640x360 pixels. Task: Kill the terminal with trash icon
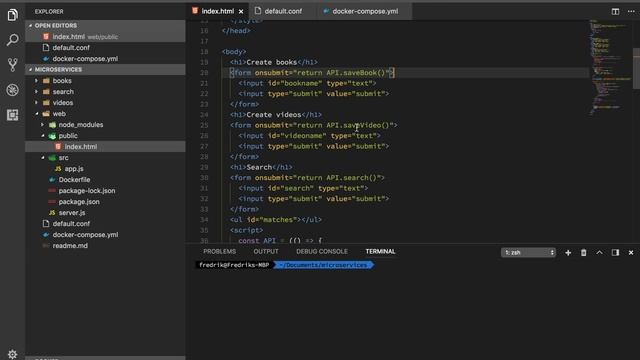pyautogui.click(x=584, y=253)
